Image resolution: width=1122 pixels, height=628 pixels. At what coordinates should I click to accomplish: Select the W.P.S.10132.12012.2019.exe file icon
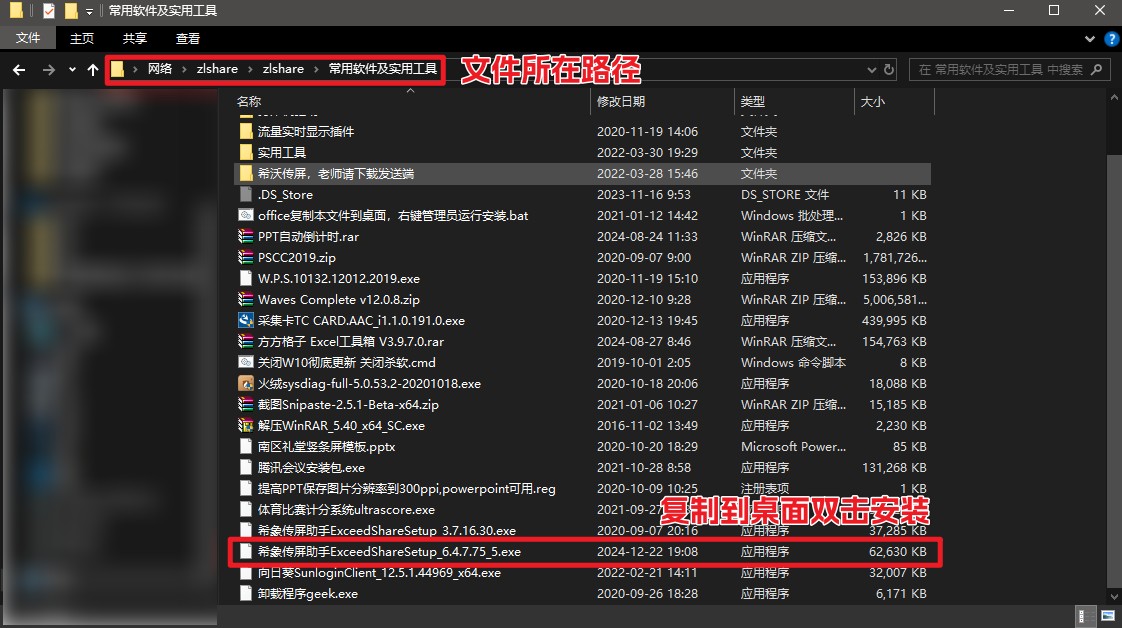click(245, 278)
